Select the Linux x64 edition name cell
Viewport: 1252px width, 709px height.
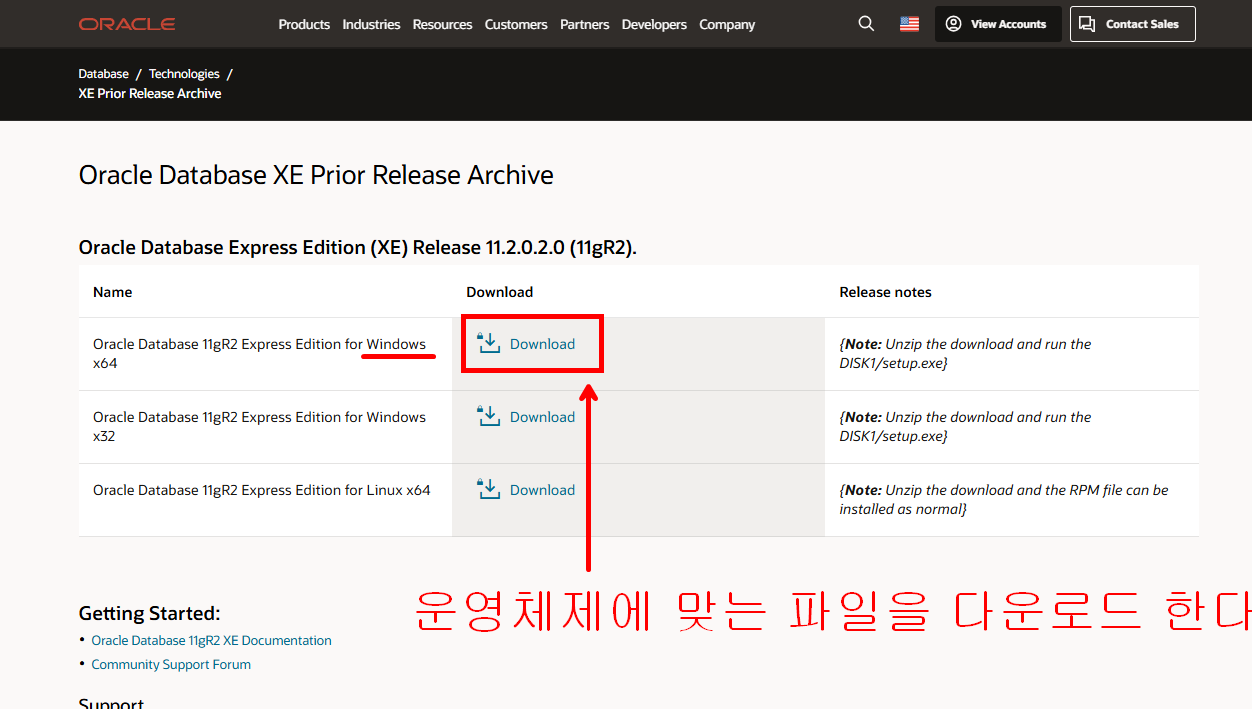[265, 500]
